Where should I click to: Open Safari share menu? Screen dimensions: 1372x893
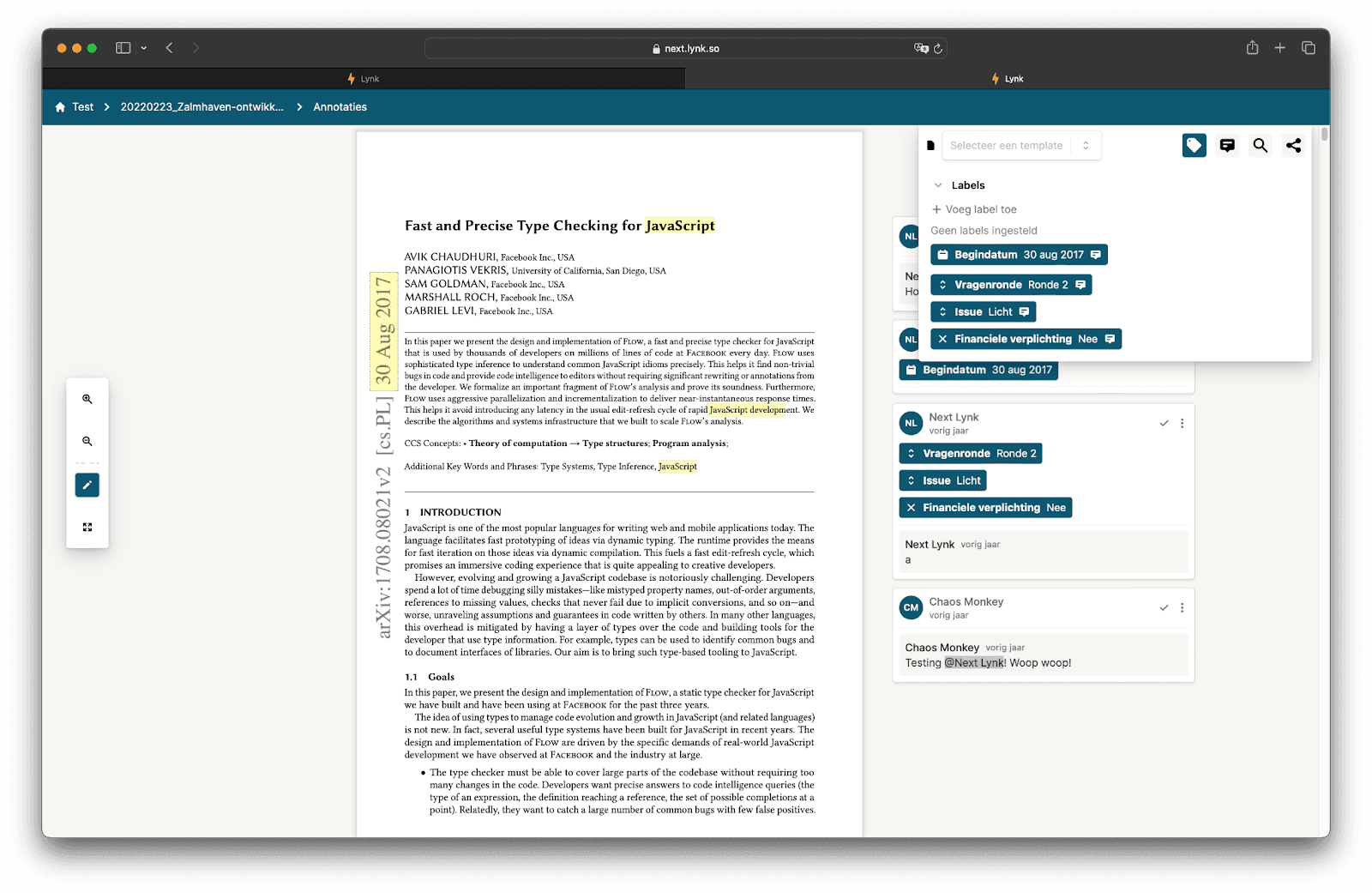pos(1252,47)
